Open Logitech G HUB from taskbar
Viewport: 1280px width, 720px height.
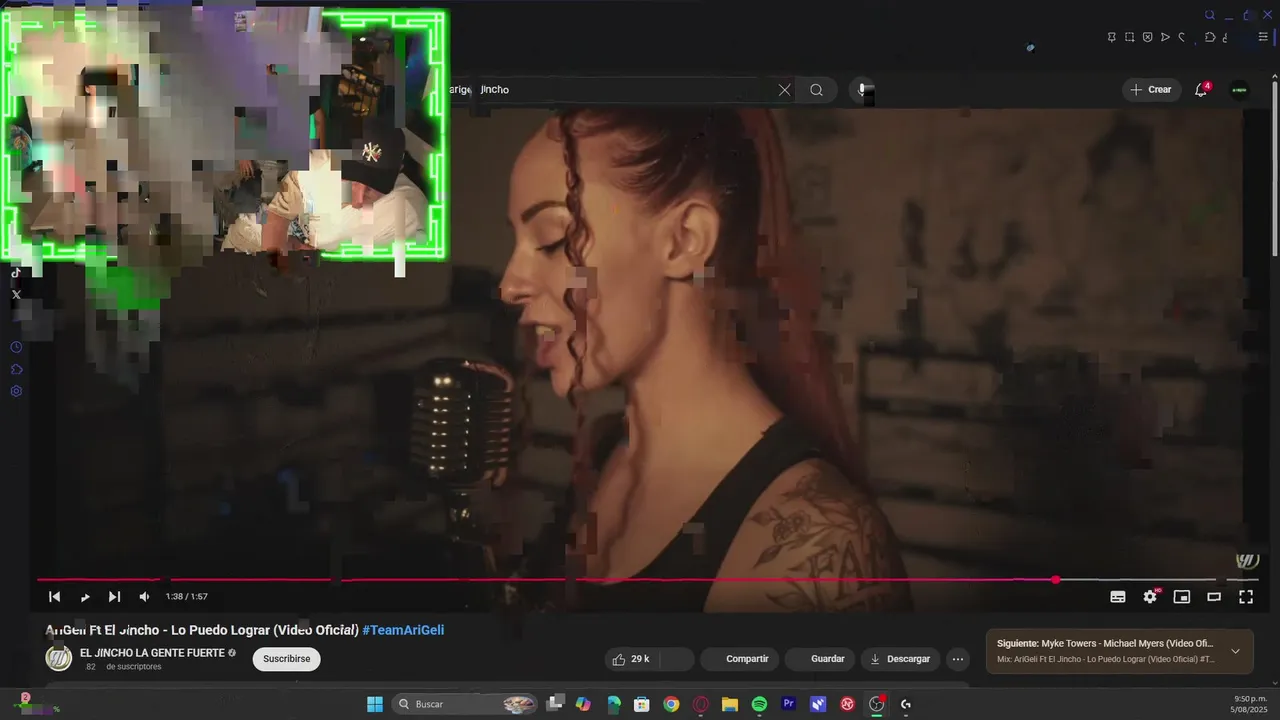(x=906, y=704)
